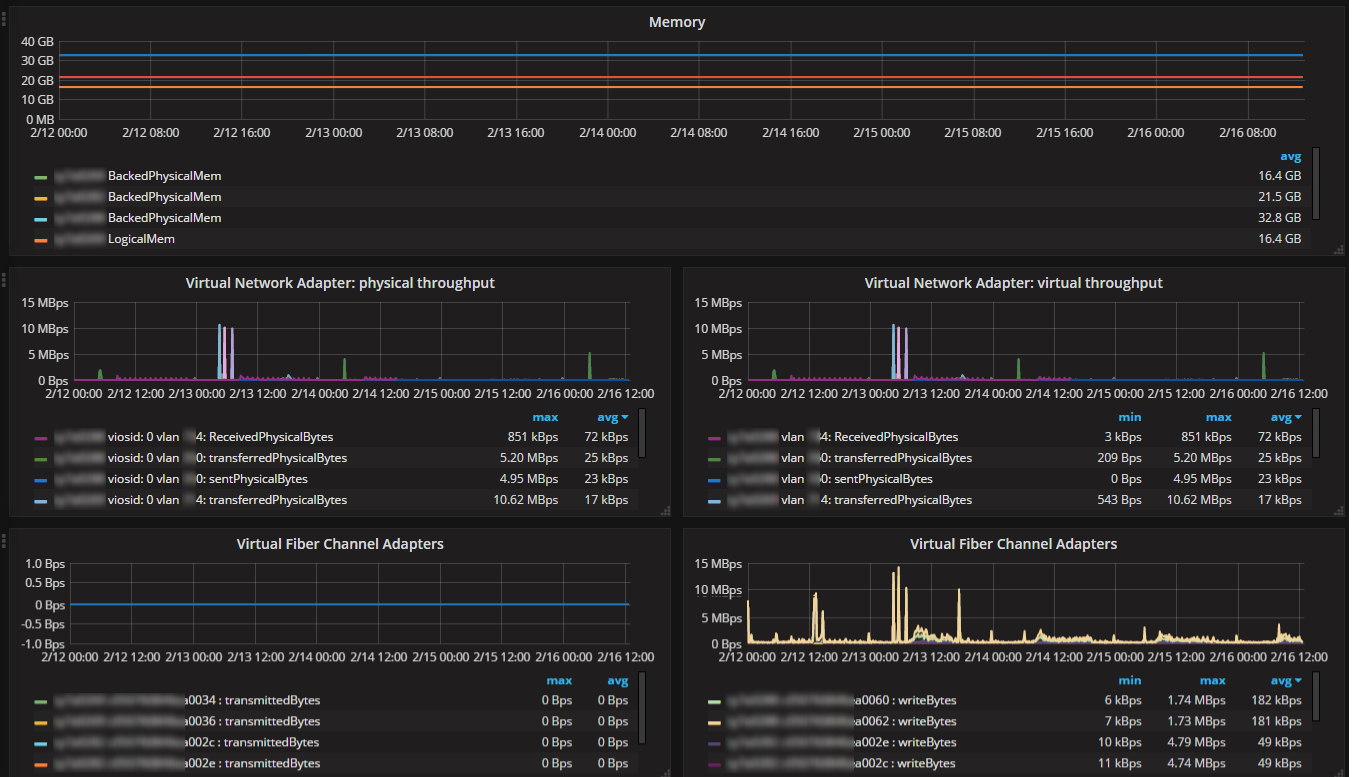The width and height of the screenshot is (1353, 777).
Task: Click the sort arrow next to avg in virtual throughput legend
Action: pyautogui.click(x=1298, y=417)
